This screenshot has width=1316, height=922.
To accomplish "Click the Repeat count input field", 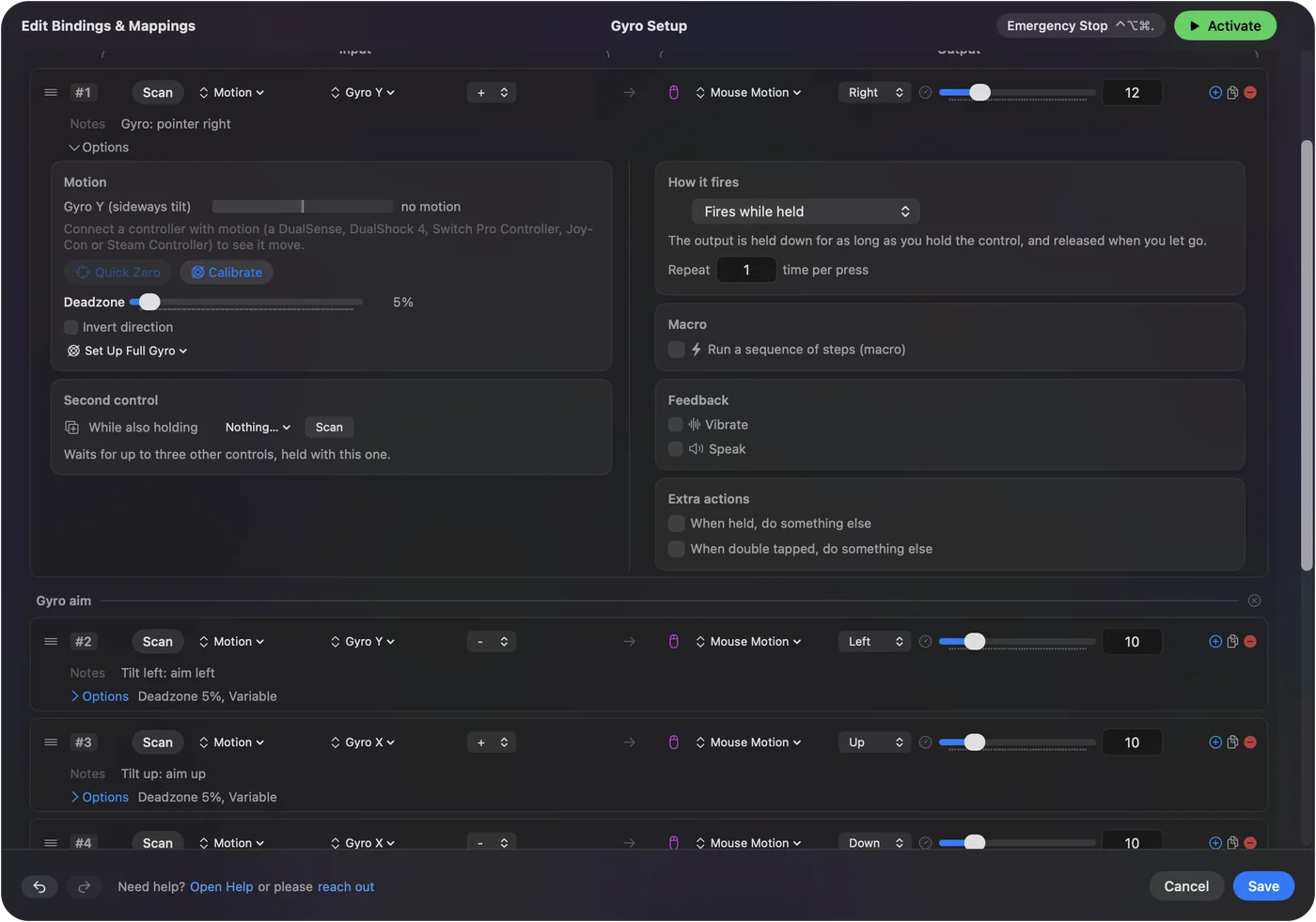I will click(746, 270).
